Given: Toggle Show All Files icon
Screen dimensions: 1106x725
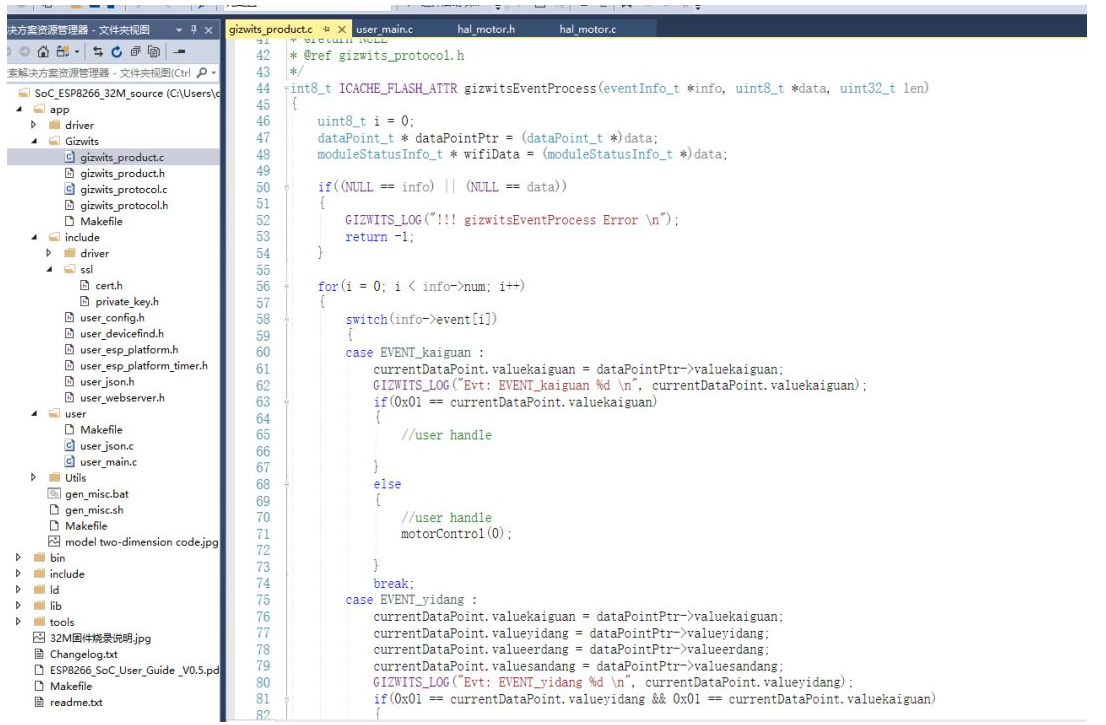Looking at the screenshot, I should (x=154, y=51).
